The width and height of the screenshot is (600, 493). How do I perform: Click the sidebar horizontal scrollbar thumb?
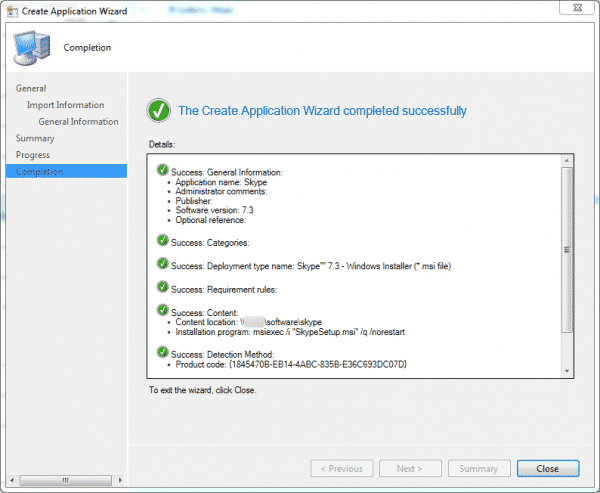click(65, 480)
